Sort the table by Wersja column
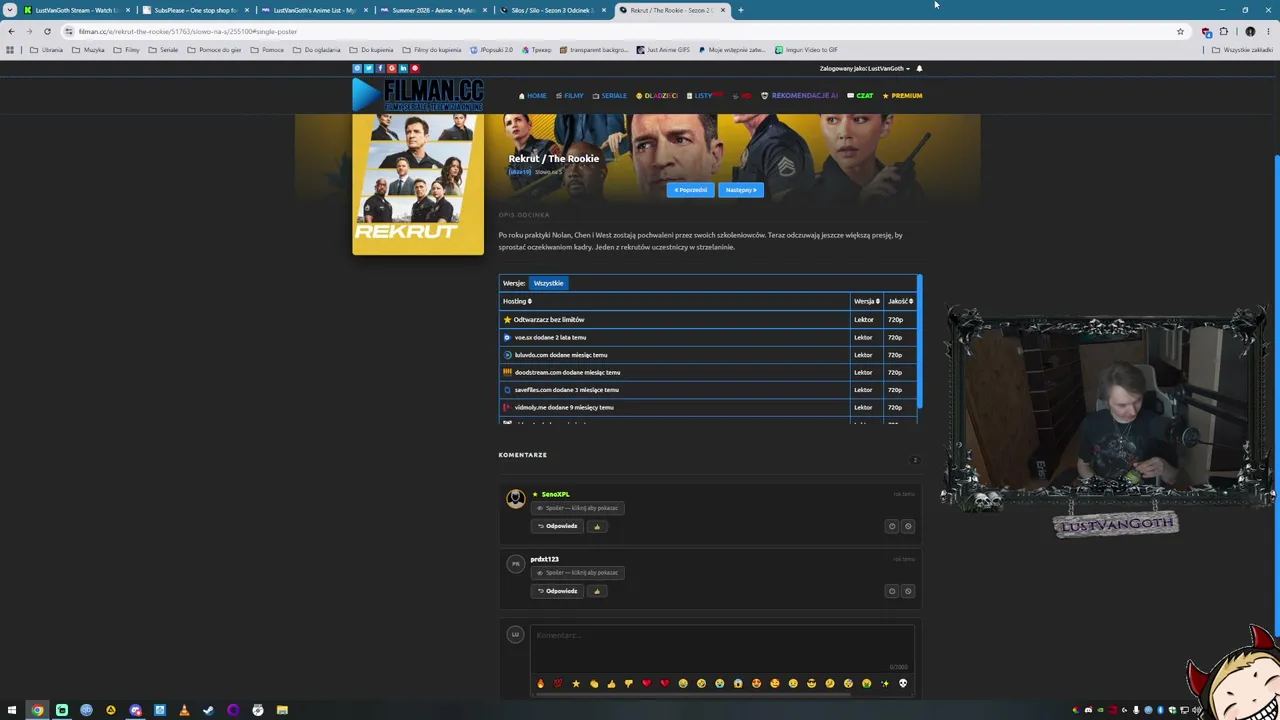Viewport: 1280px width, 720px height. point(866,301)
